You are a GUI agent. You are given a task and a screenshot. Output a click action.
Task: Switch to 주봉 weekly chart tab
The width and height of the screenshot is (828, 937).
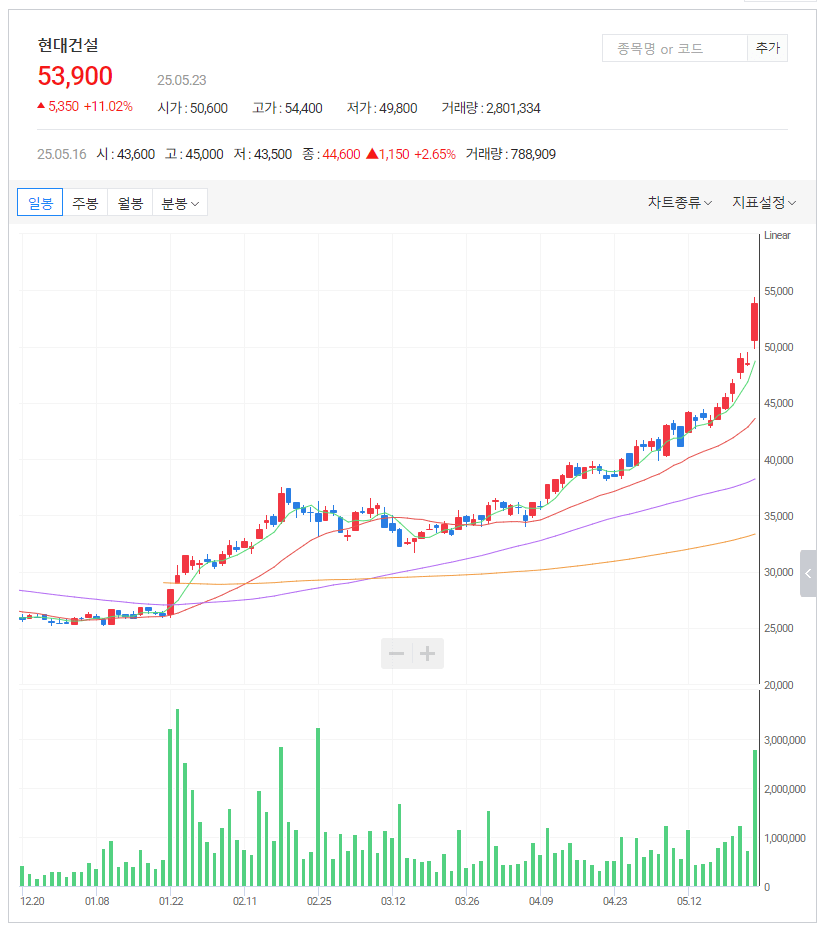85,203
